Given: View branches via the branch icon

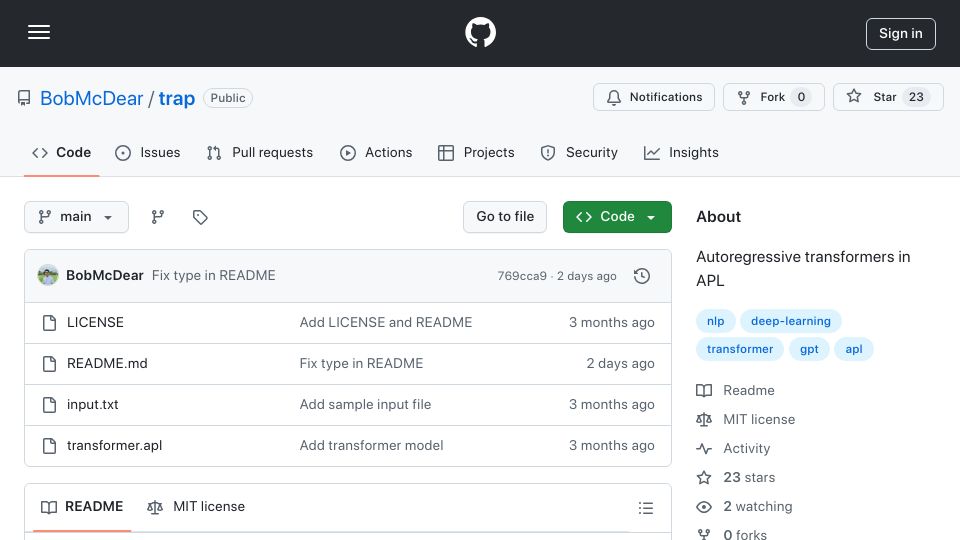Looking at the screenshot, I should 157,217.
